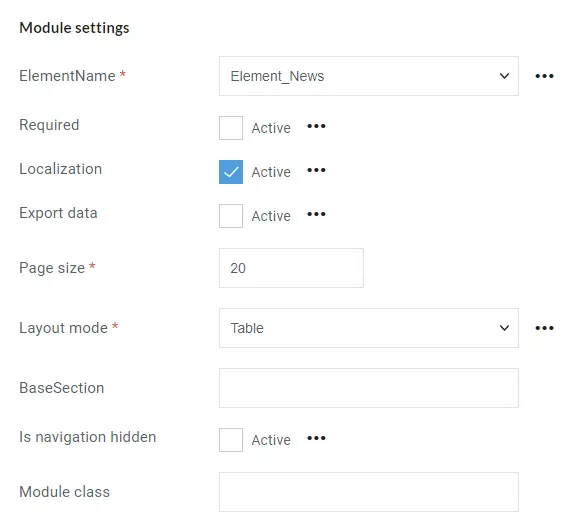Click the Active label beside Export data
585x529 pixels.
coord(271,216)
